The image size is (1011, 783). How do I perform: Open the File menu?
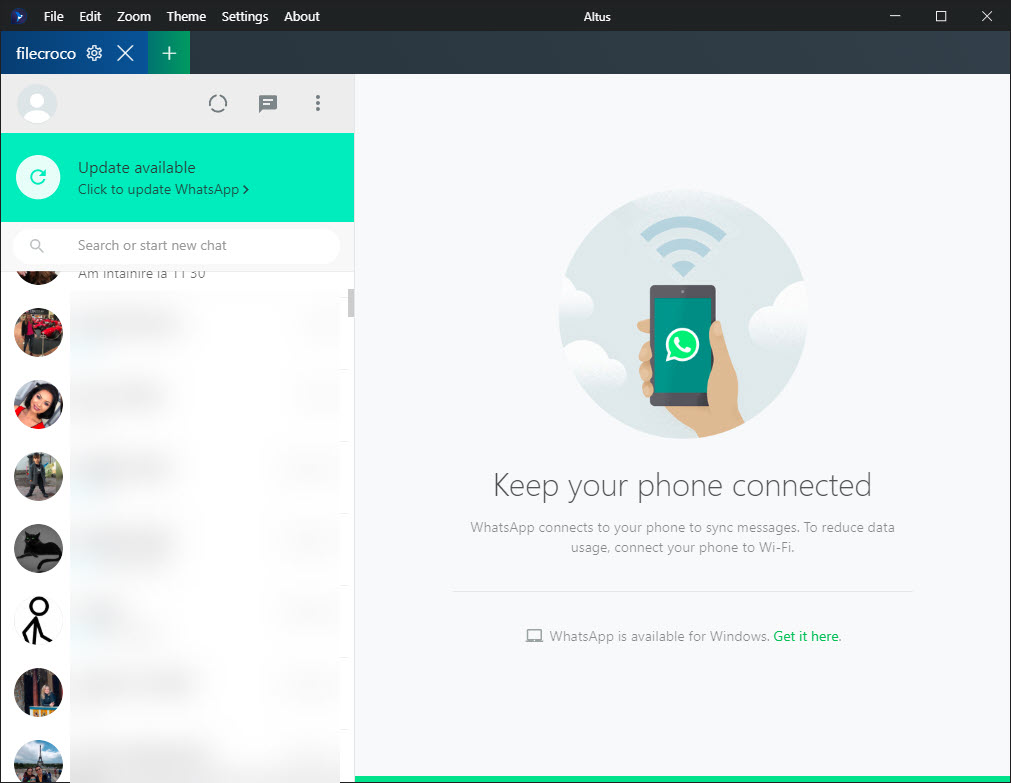[x=54, y=16]
